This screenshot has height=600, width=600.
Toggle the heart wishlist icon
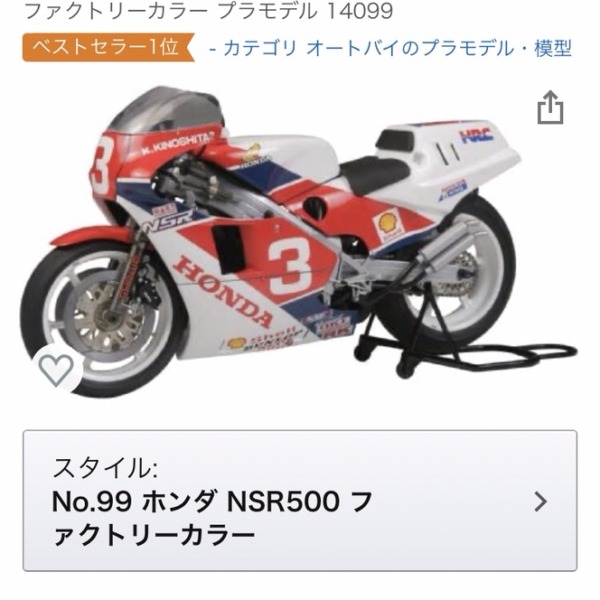pyautogui.click(x=57, y=369)
